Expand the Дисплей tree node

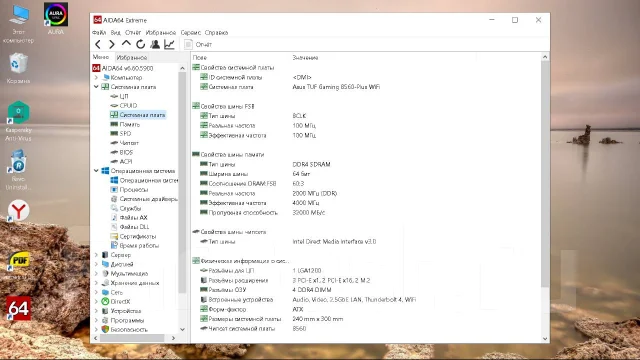96,264
